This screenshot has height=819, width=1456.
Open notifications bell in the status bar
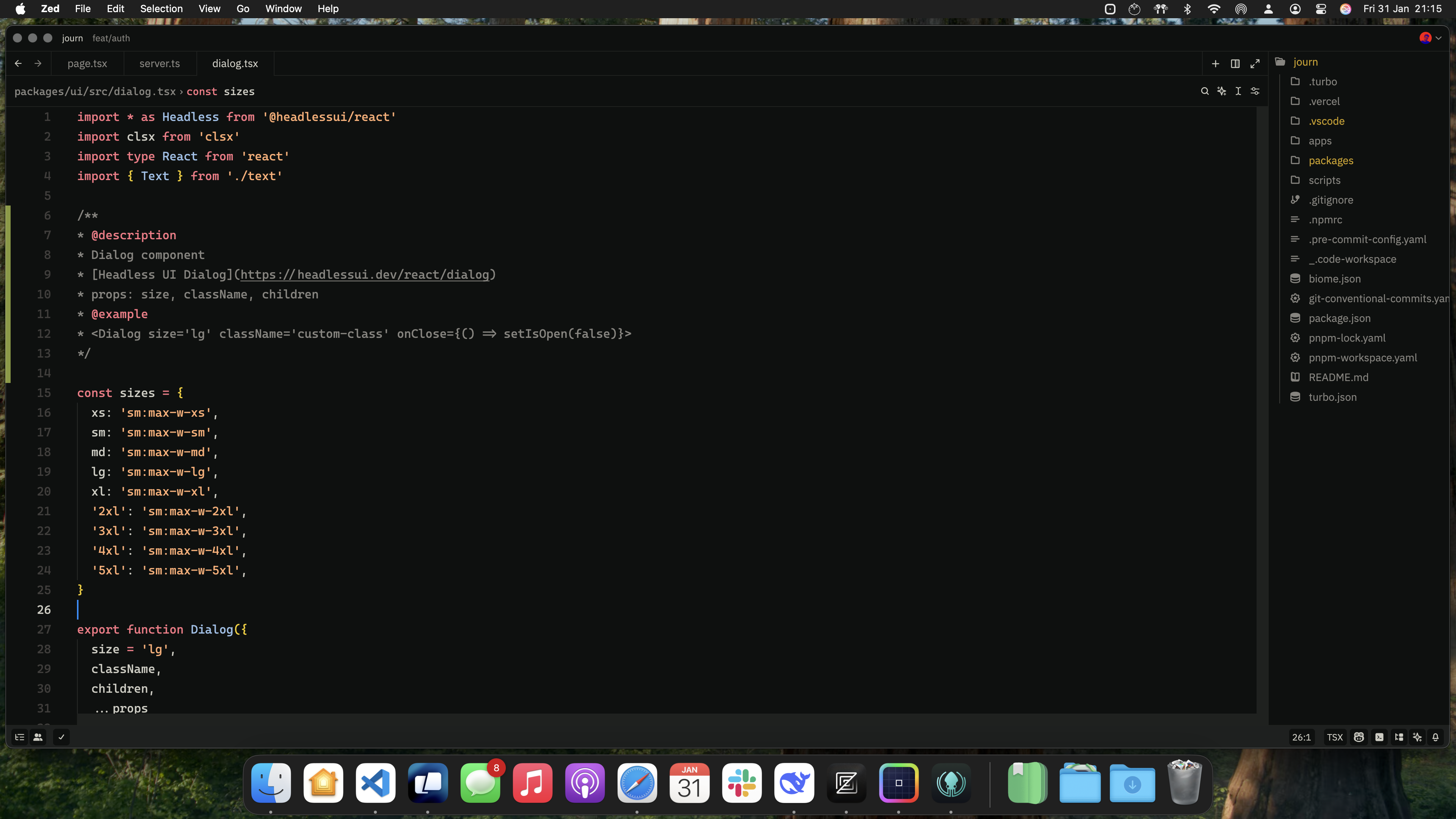click(1435, 737)
